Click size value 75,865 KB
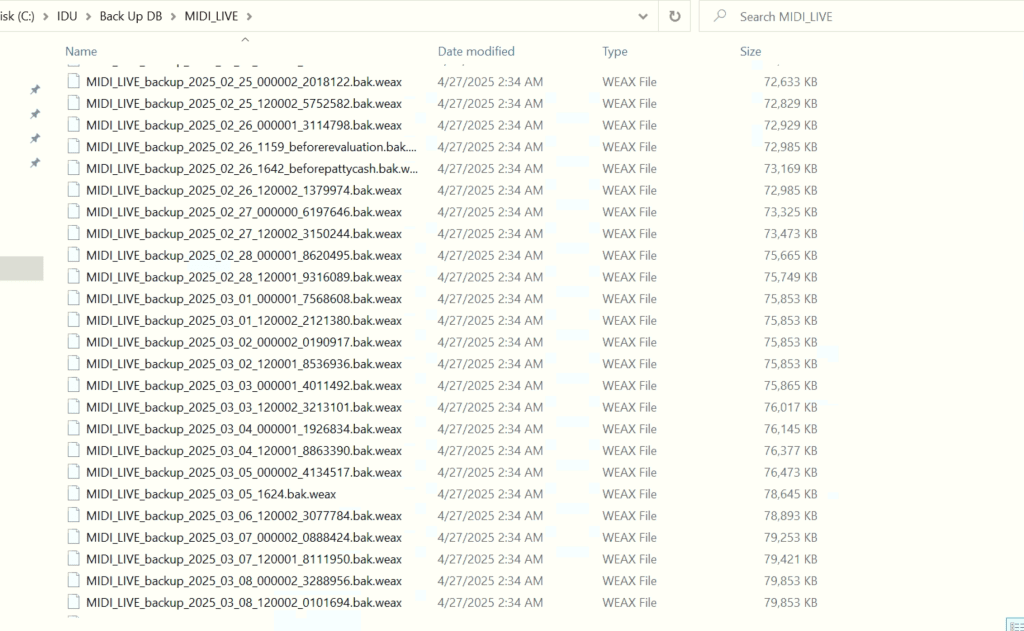1024x631 pixels. [x=790, y=385]
